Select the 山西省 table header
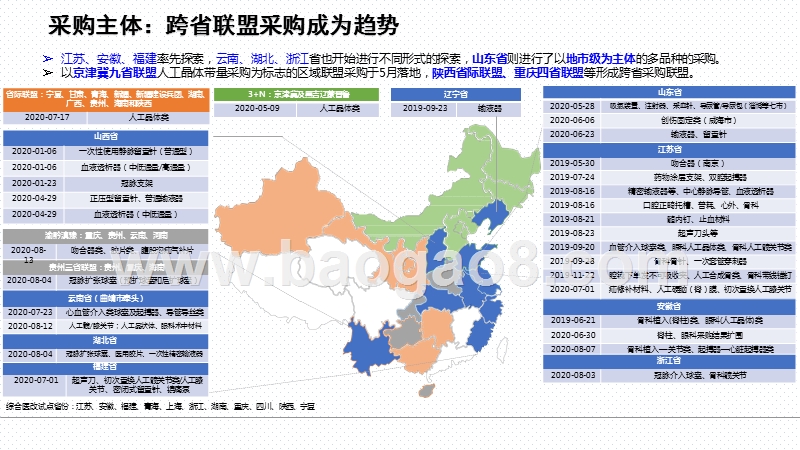Screen dimensions: 800x450 pyautogui.click(x=106, y=137)
